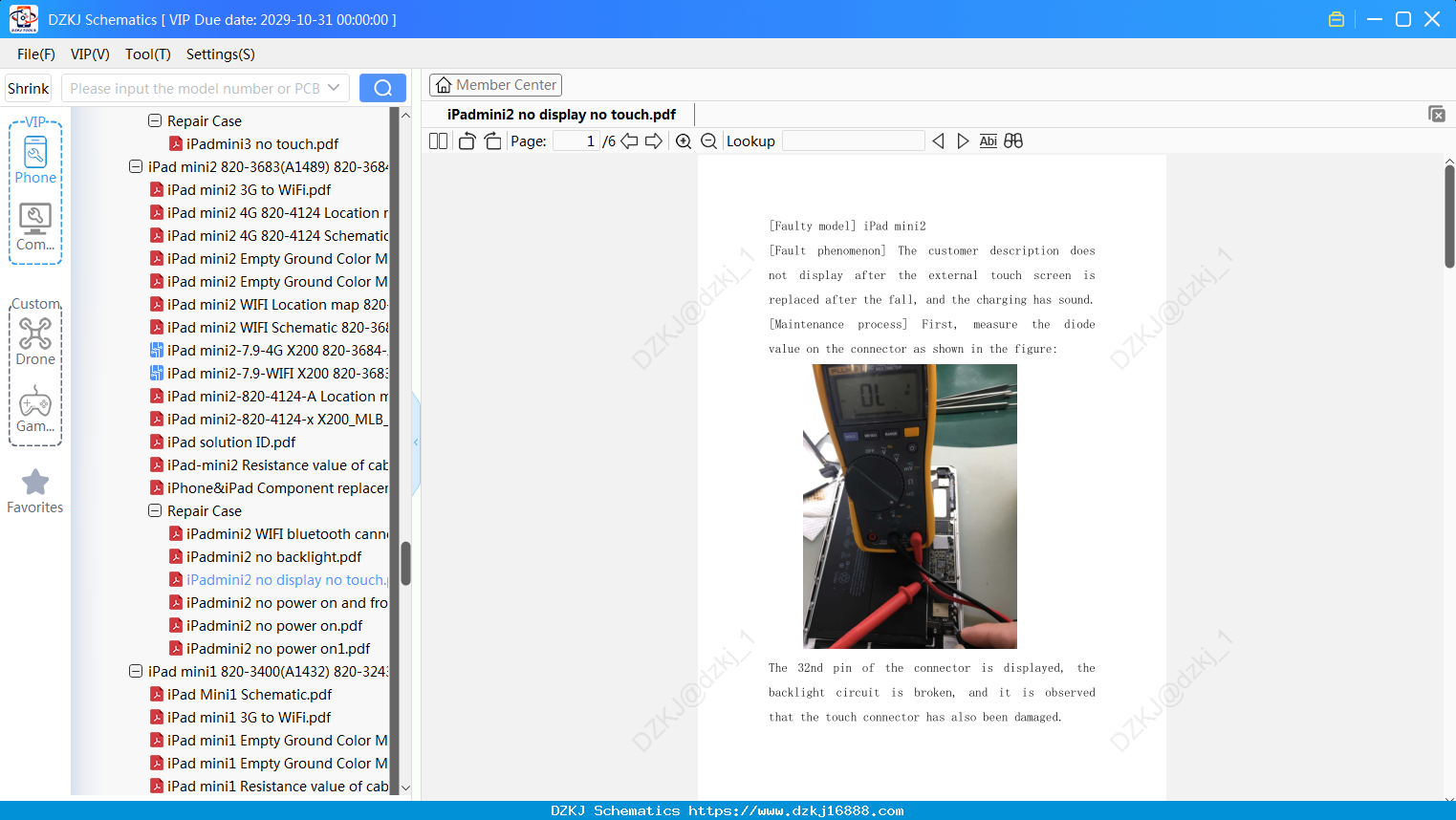Click the Lookup text field
1456x820 pixels.
pos(854,141)
